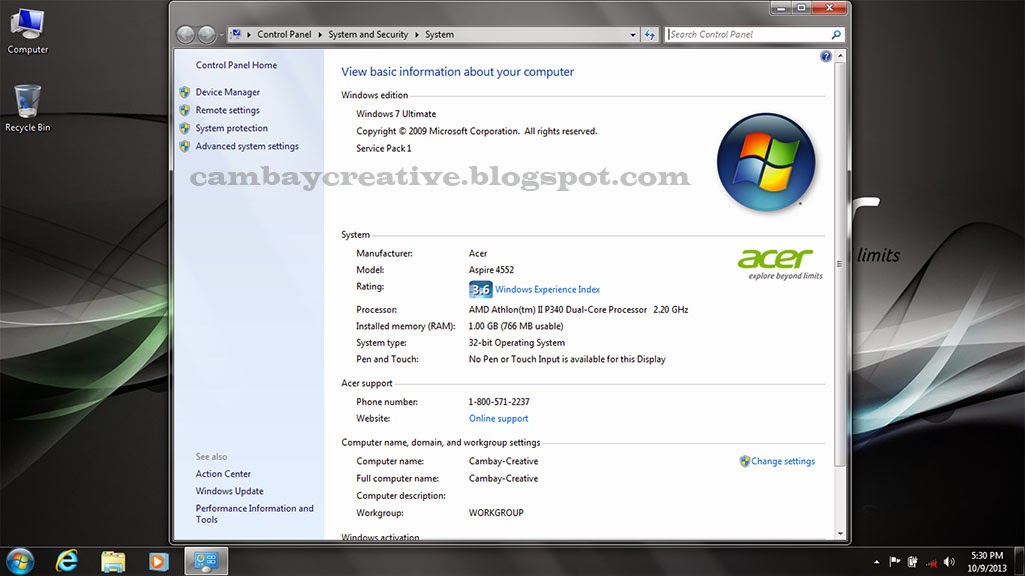Open the recent pages dropdown arrow
Screen dimensions: 1025x576
click(222, 35)
